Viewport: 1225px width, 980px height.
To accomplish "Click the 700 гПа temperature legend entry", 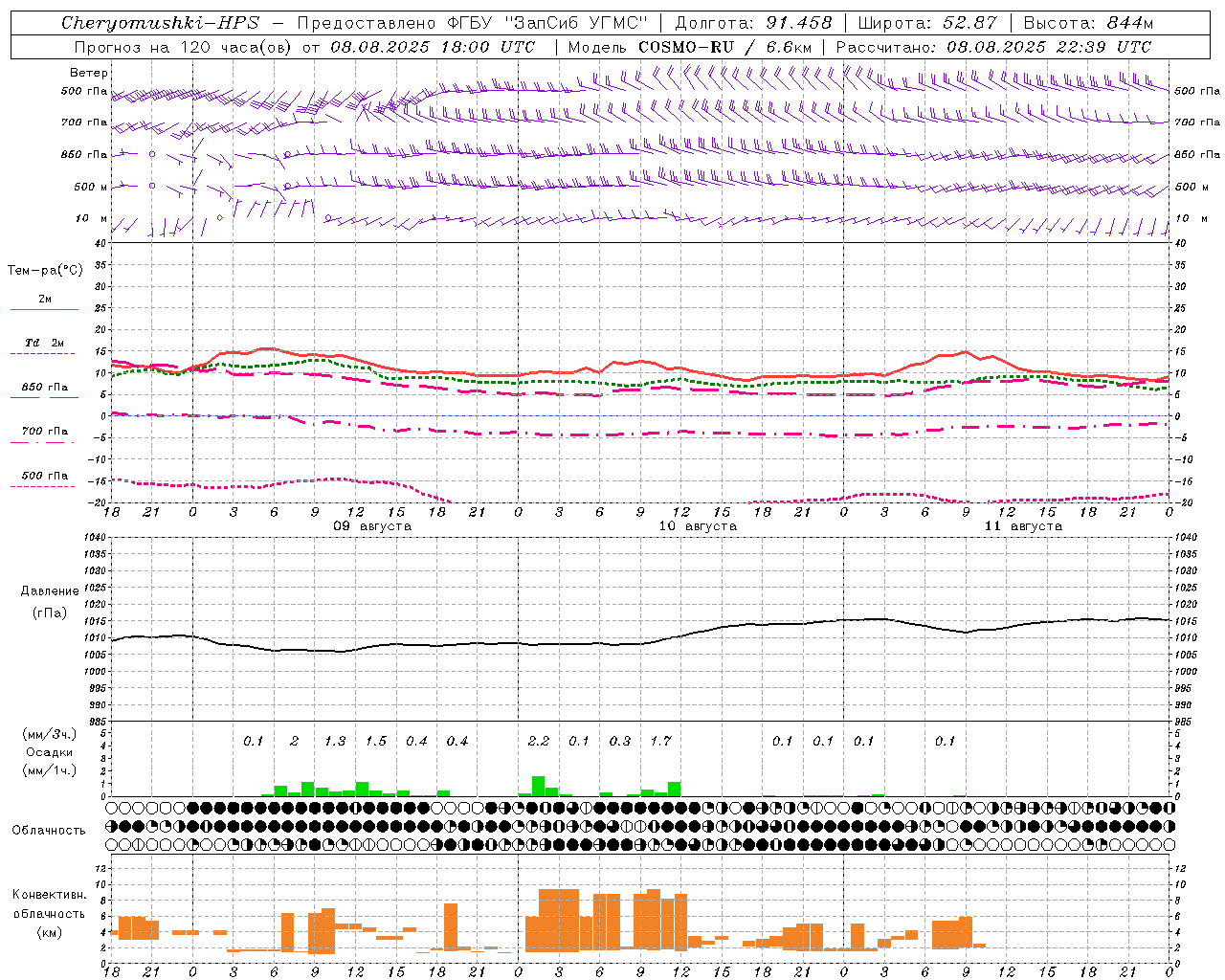I will (44, 431).
